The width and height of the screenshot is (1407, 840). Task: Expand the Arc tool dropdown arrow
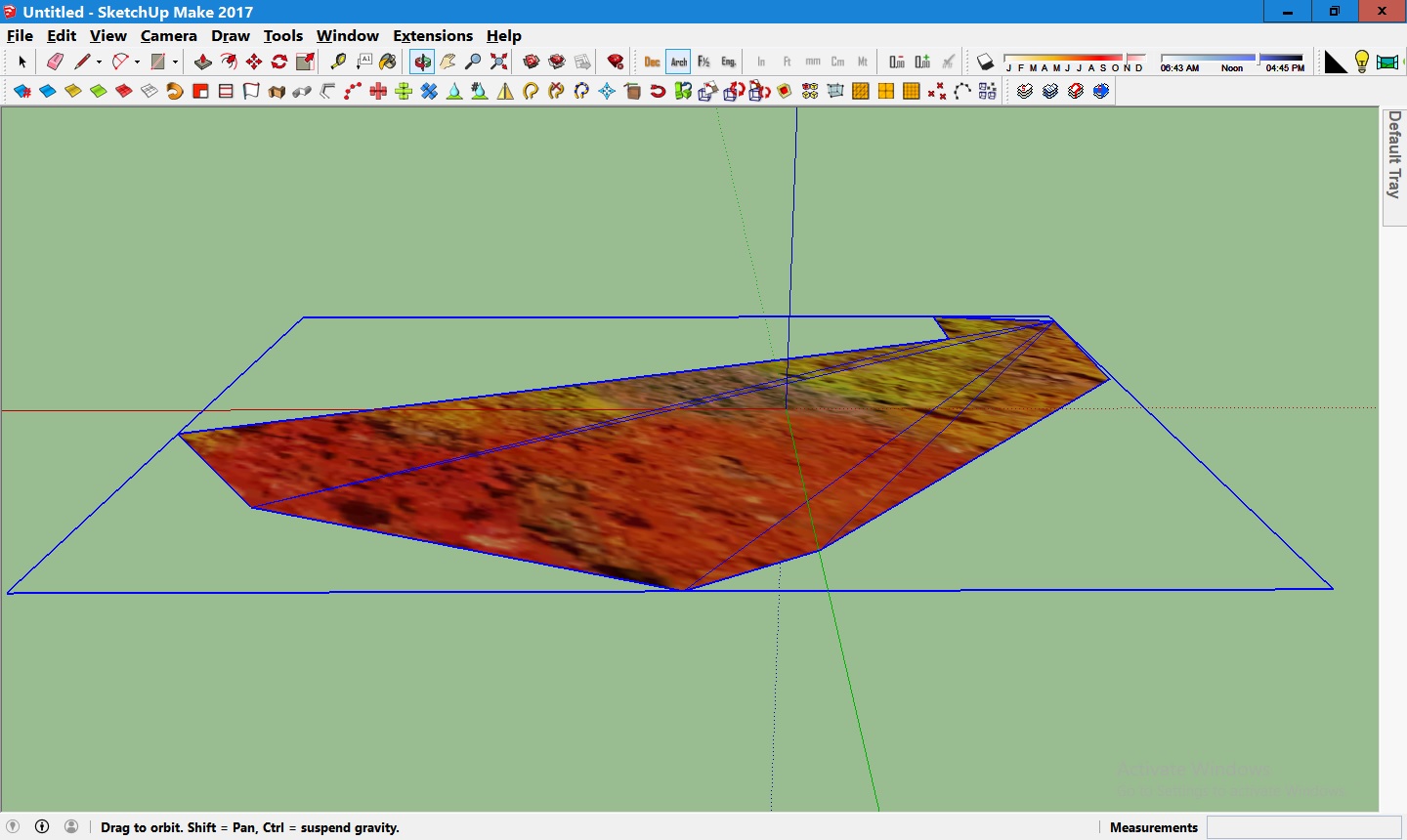pyautogui.click(x=137, y=62)
